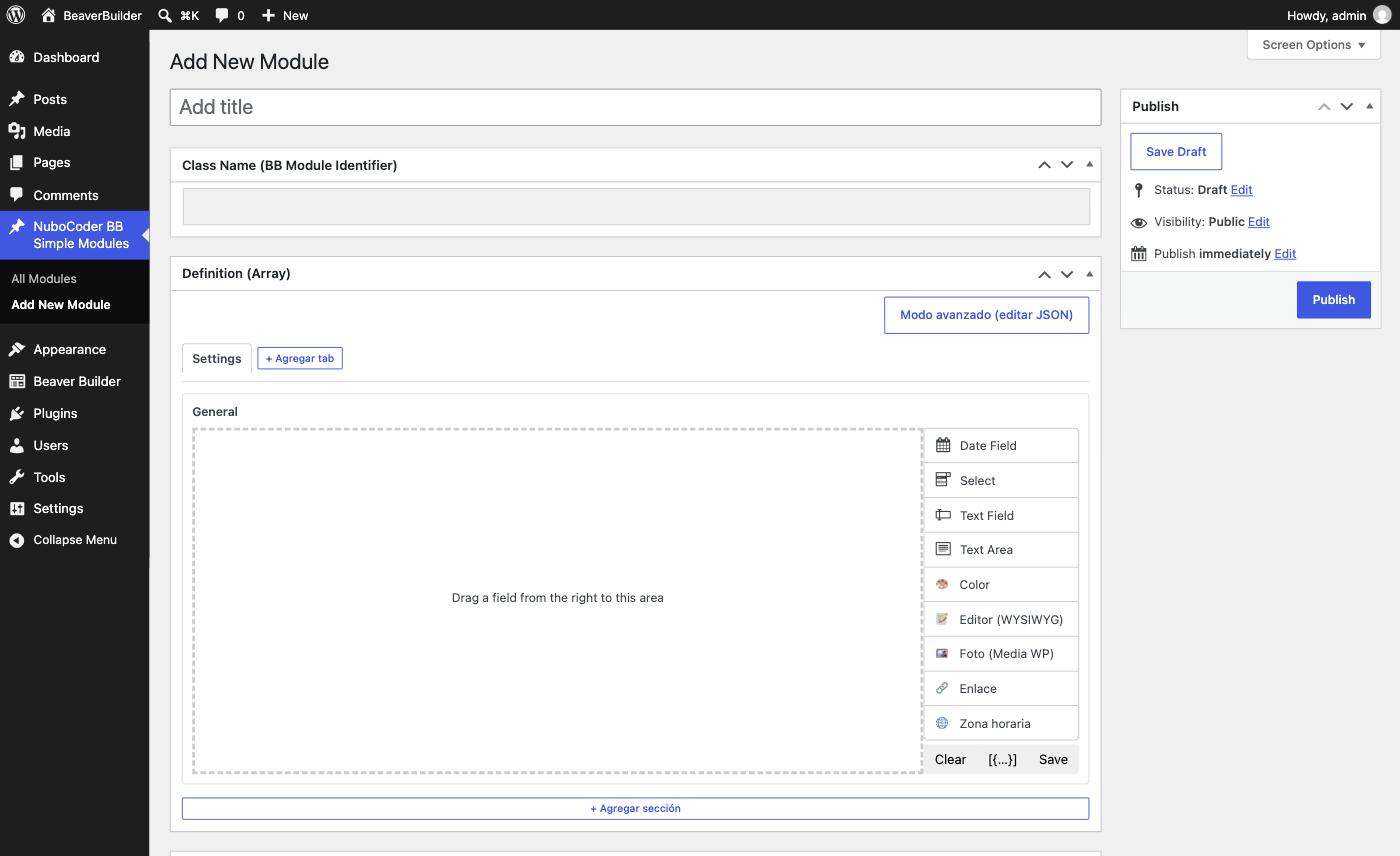Open All Modules submenu item
This screenshot has height=856, width=1400.
[44, 279]
